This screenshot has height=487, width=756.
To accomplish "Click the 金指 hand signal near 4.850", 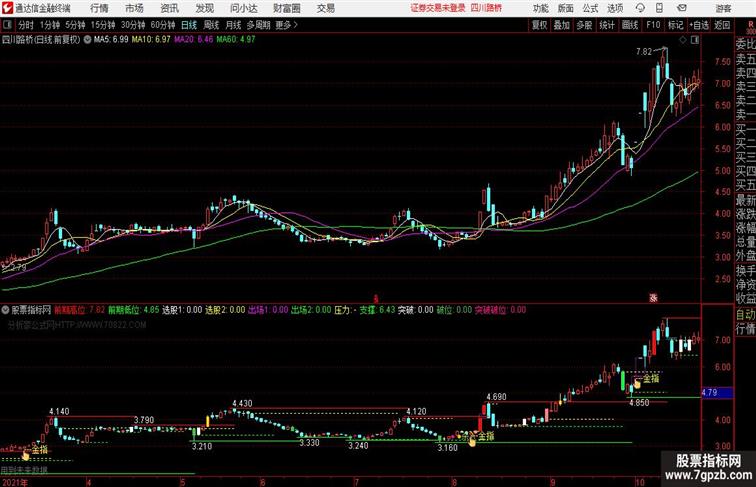I will [646, 379].
